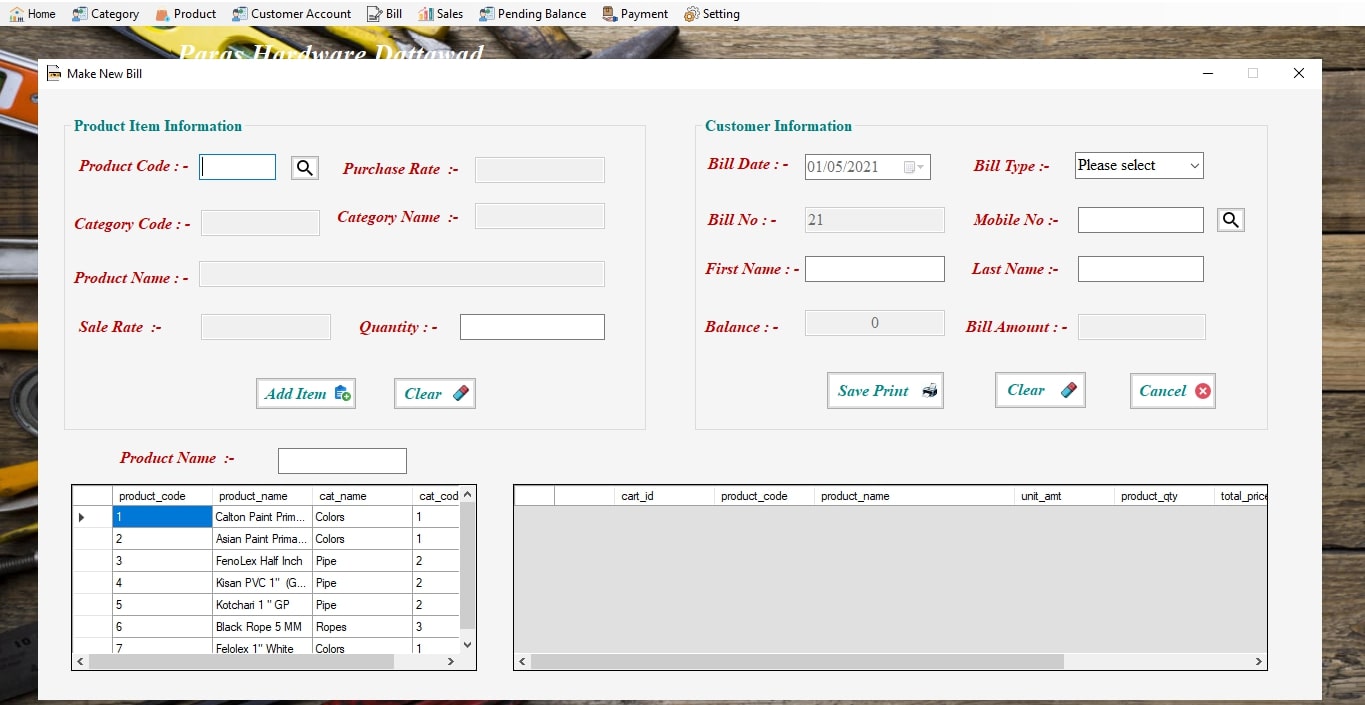Click the Product Code search magnifier icon
The height and width of the screenshot is (705, 1365).
305,168
